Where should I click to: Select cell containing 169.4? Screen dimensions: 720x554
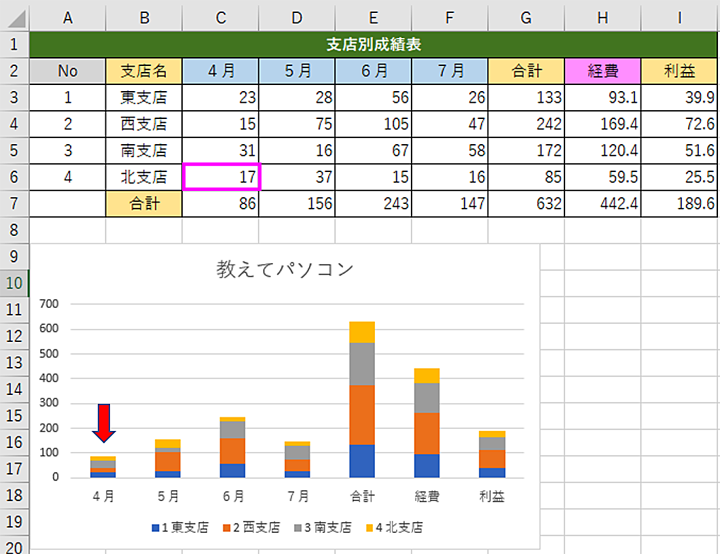pos(603,124)
